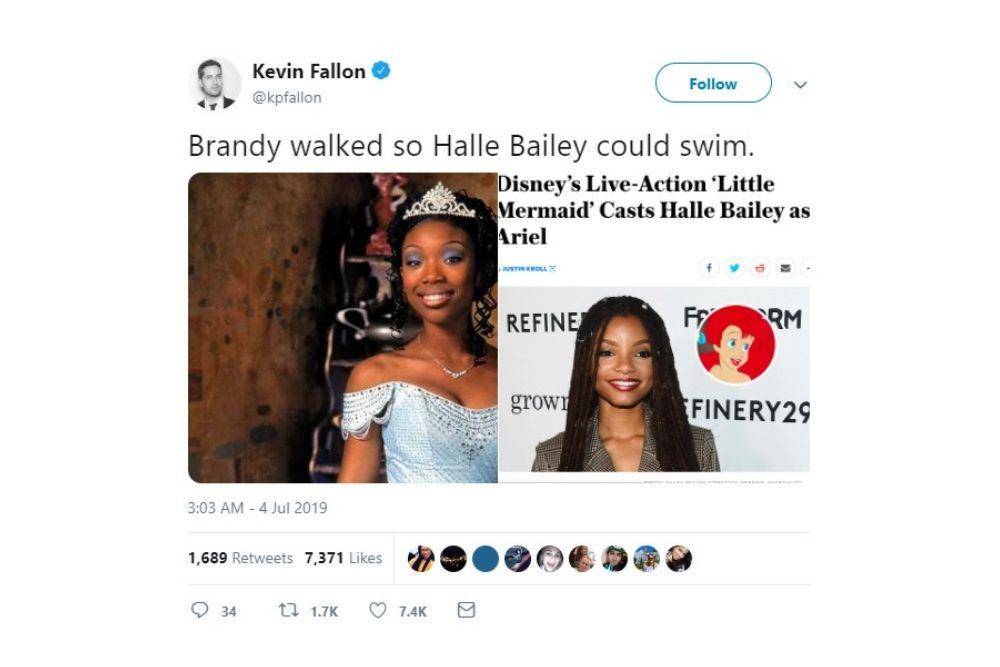The width and height of the screenshot is (1000, 667).
Task: Open the Little Mermaid article image
Action: pyautogui.click(x=654, y=328)
